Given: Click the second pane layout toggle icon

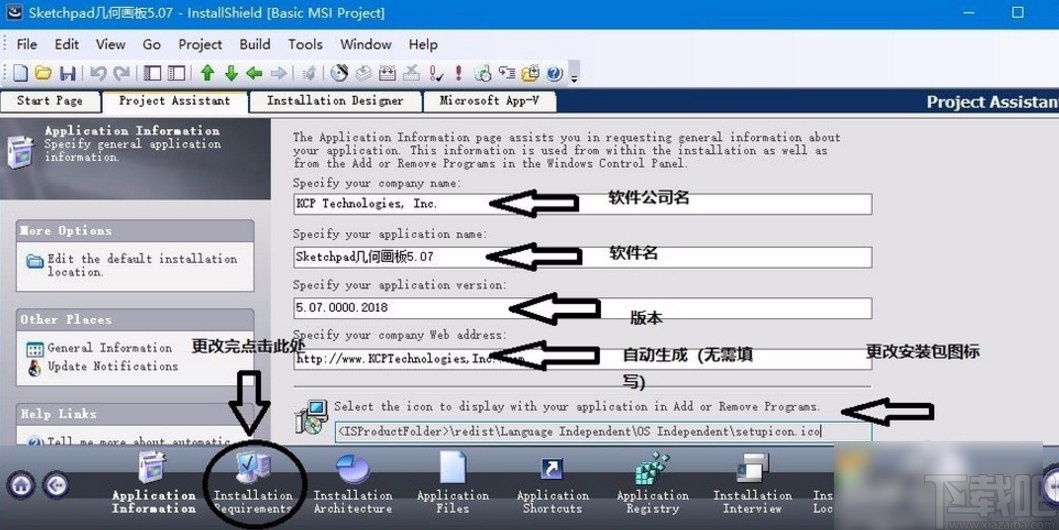Looking at the screenshot, I should 176,73.
